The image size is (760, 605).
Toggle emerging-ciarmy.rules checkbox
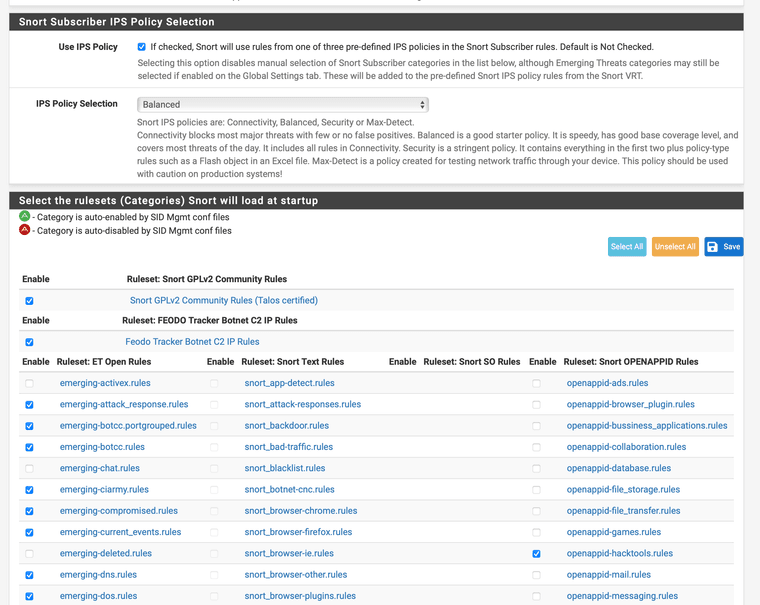29,490
